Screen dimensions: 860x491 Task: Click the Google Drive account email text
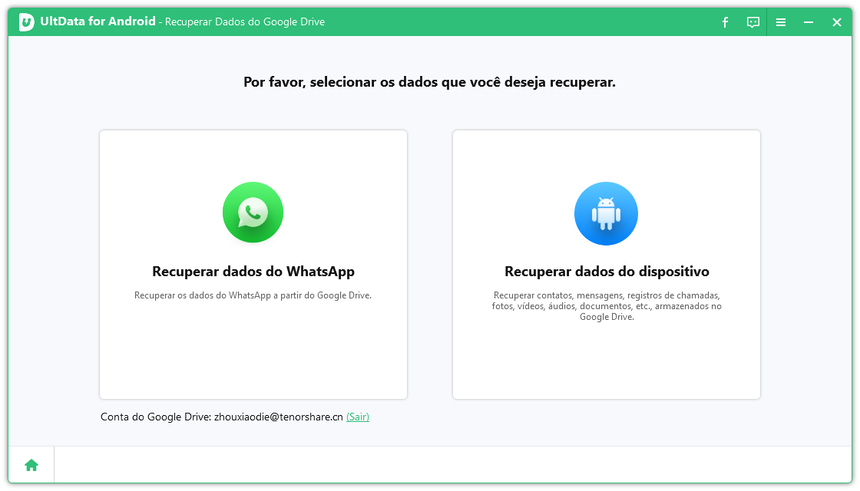278,417
